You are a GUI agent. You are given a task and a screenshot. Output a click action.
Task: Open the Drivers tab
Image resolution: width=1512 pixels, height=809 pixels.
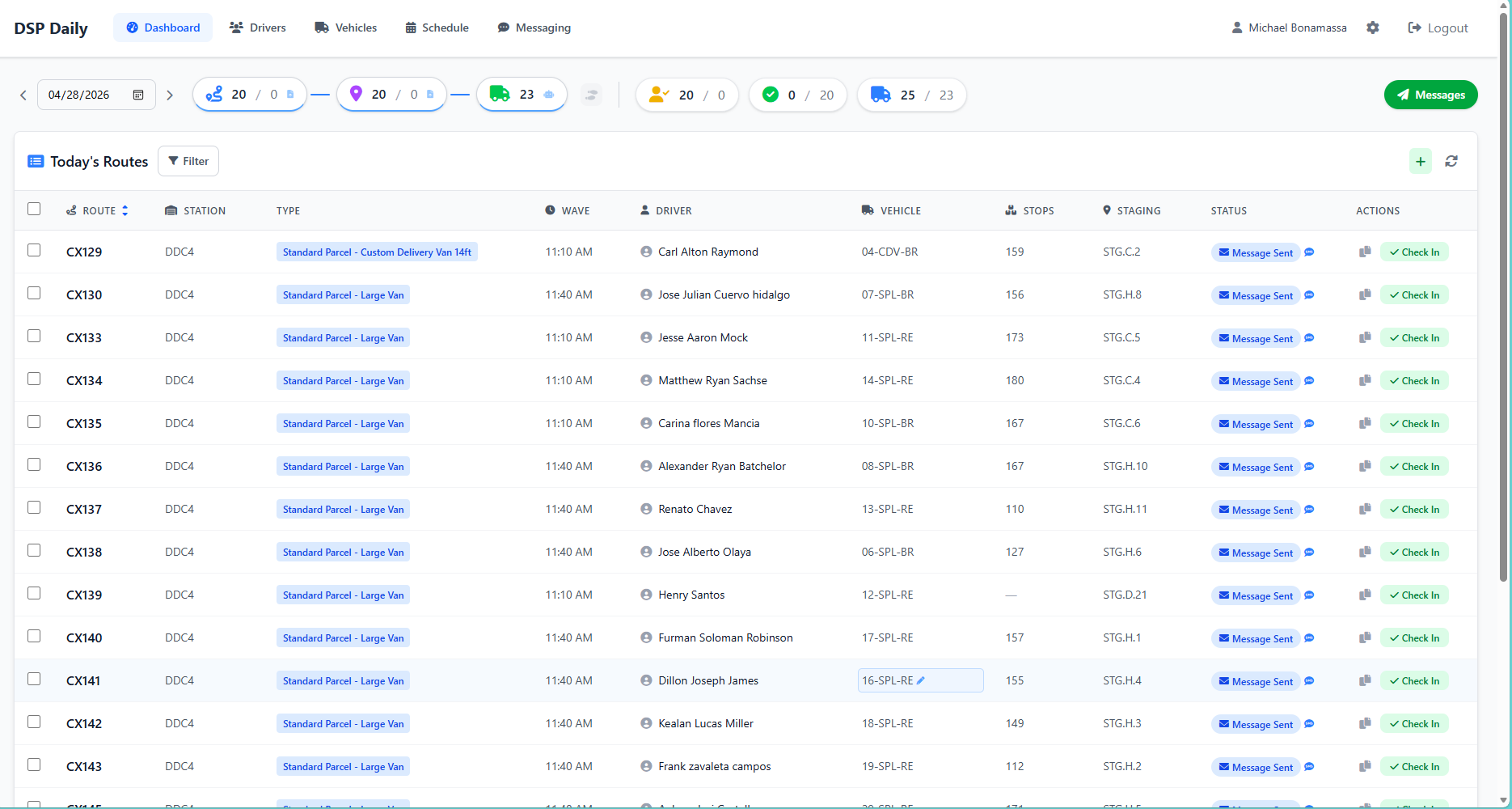pos(258,28)
